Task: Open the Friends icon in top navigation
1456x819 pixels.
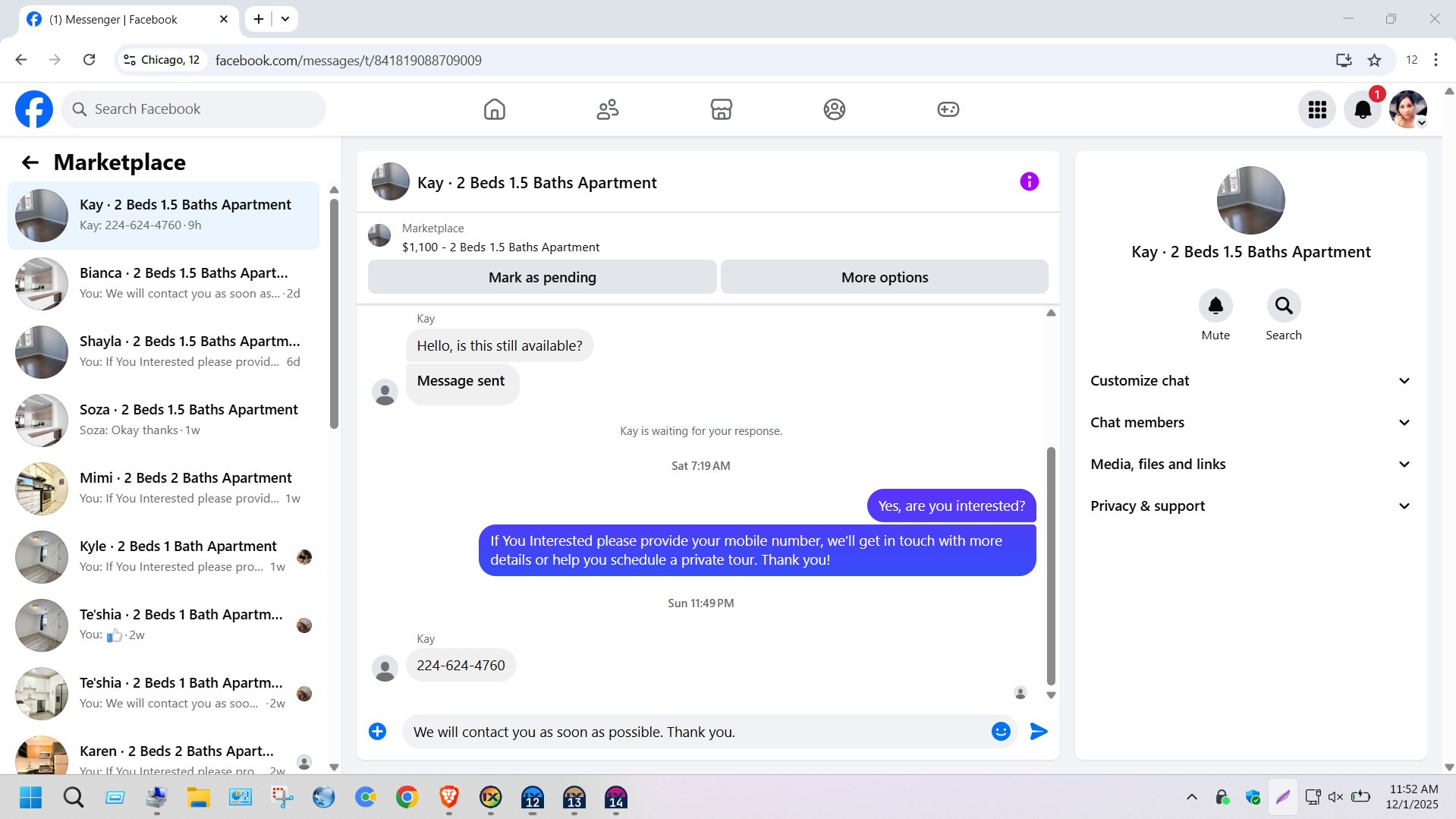Action: 608,109
